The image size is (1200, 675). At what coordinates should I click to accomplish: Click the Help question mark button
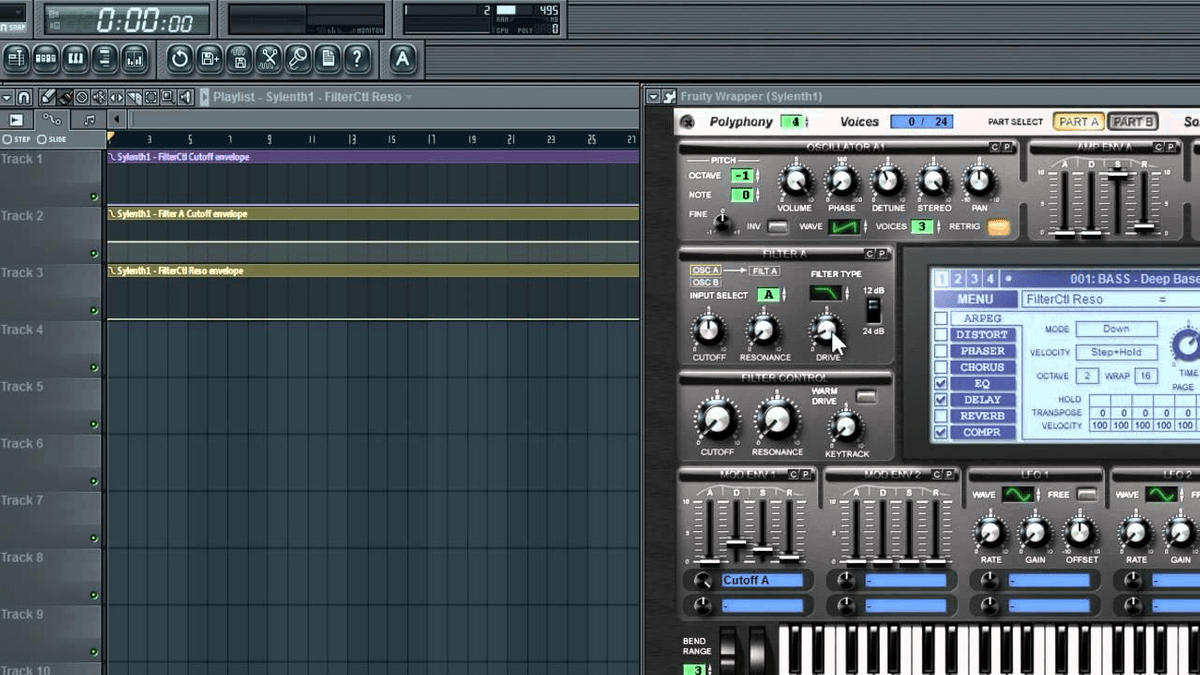click(x=357, y=58)
